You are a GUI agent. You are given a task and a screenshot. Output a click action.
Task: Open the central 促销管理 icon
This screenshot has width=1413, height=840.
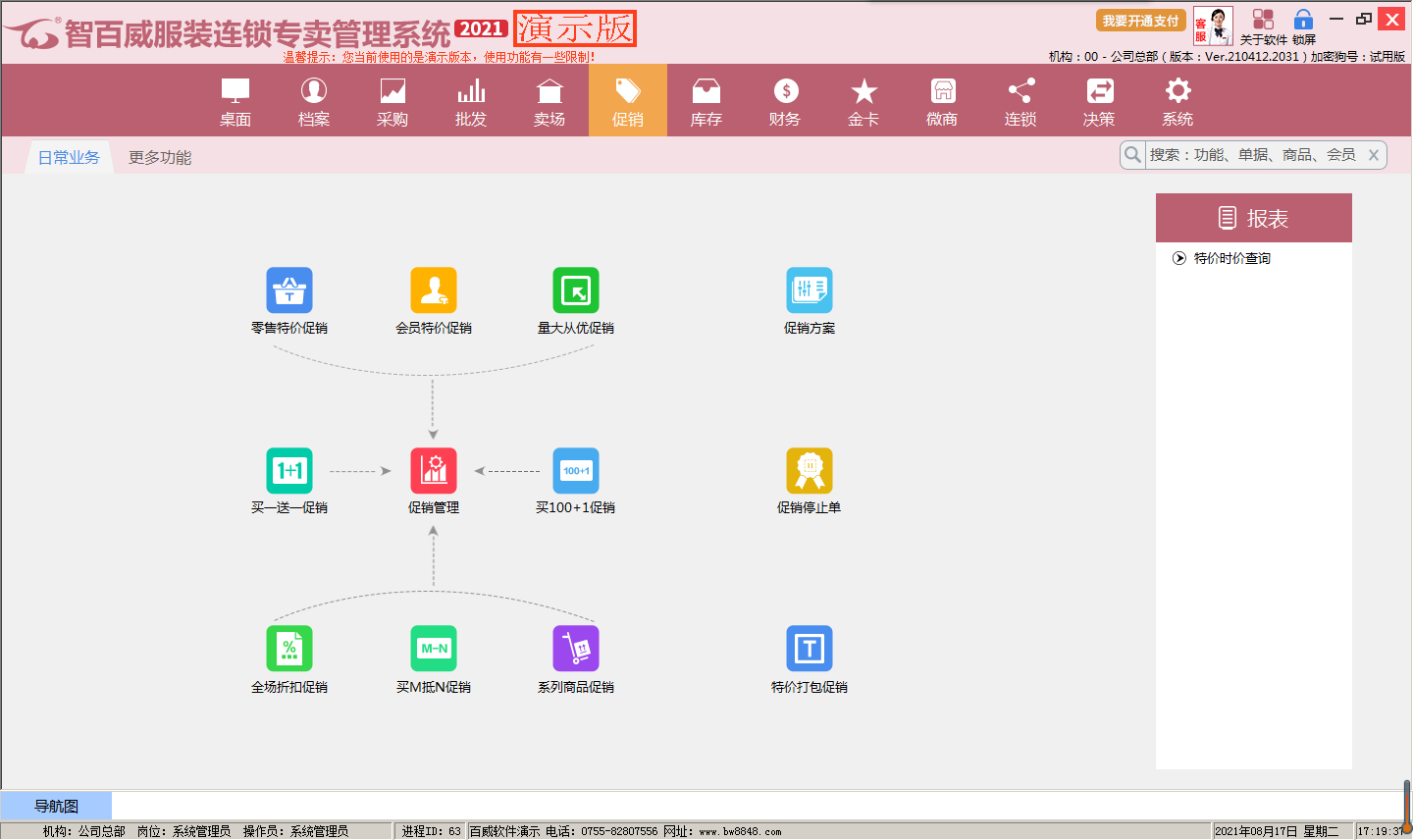tap(434, 471)
